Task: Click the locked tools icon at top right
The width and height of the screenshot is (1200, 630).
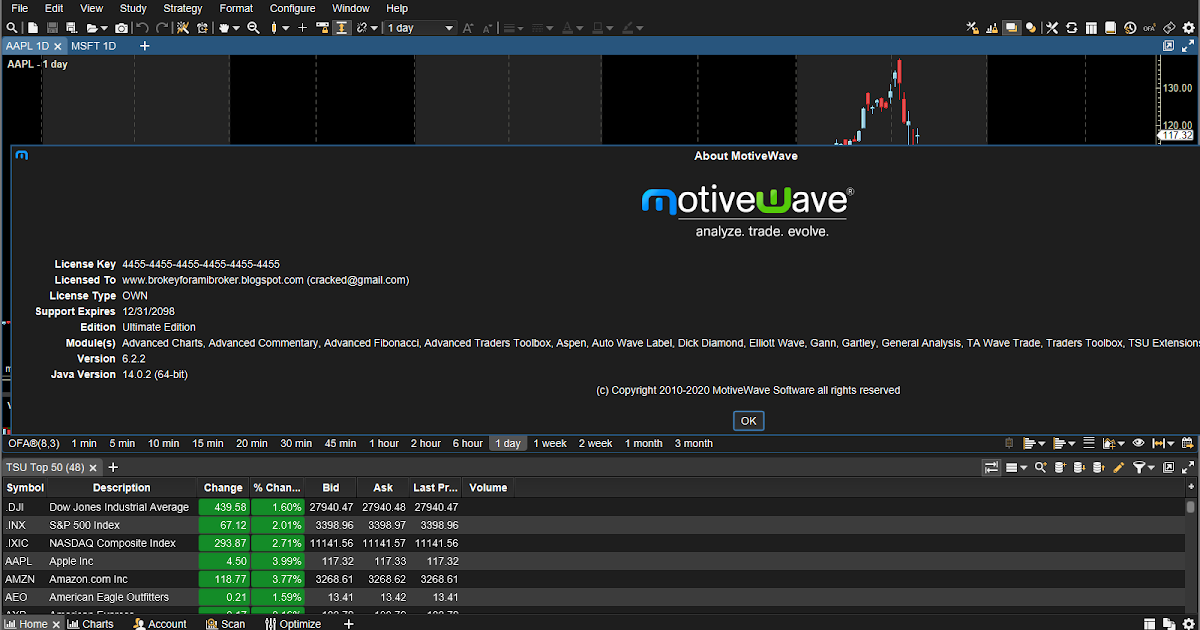Action: 973,28
